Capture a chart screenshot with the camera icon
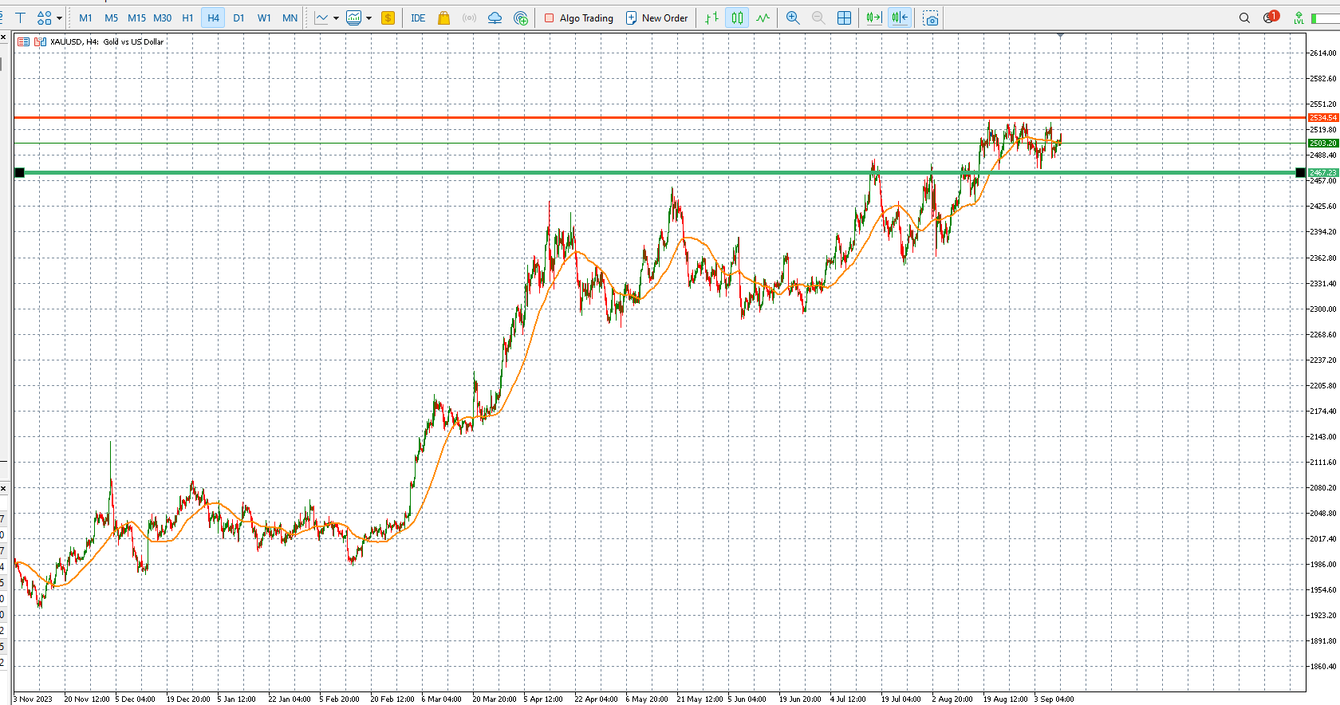The image size is (1340, 705). pyautogui.click(x=931, y=17)
